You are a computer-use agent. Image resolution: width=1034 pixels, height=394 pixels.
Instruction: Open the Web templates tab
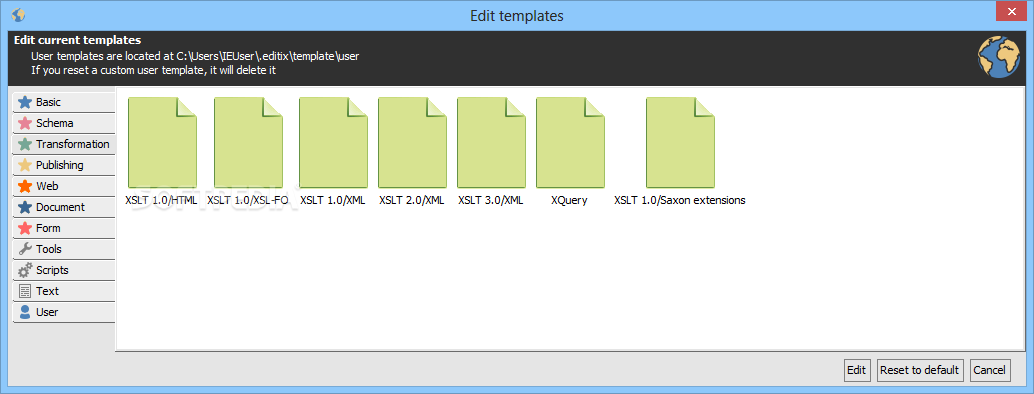pos(64,186)
